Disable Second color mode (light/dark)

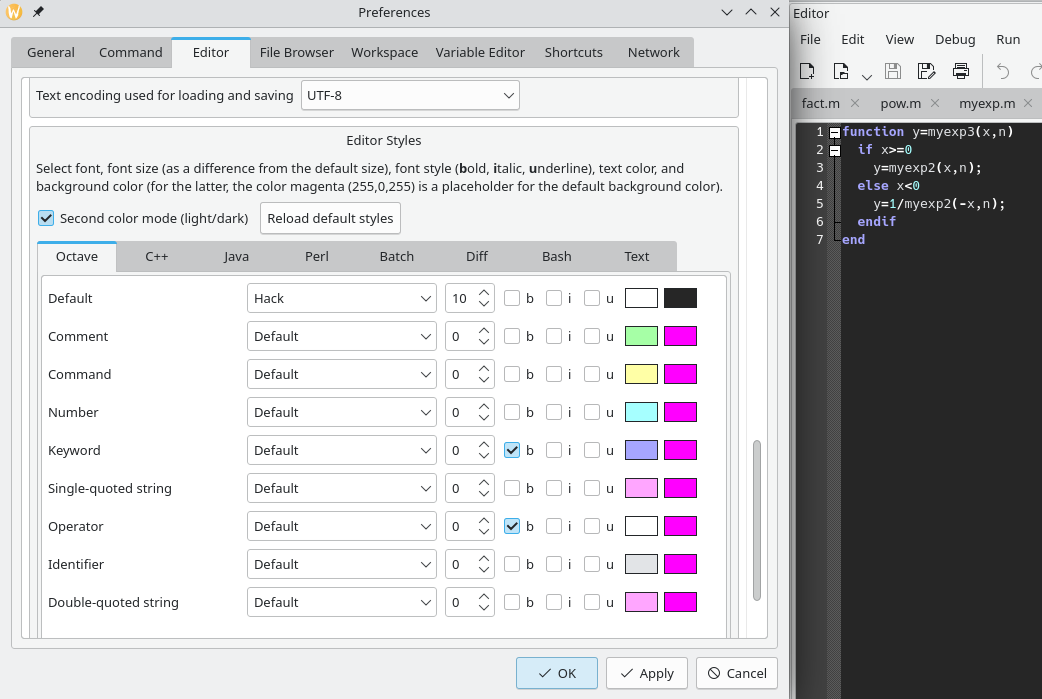[x=46, y=218]
